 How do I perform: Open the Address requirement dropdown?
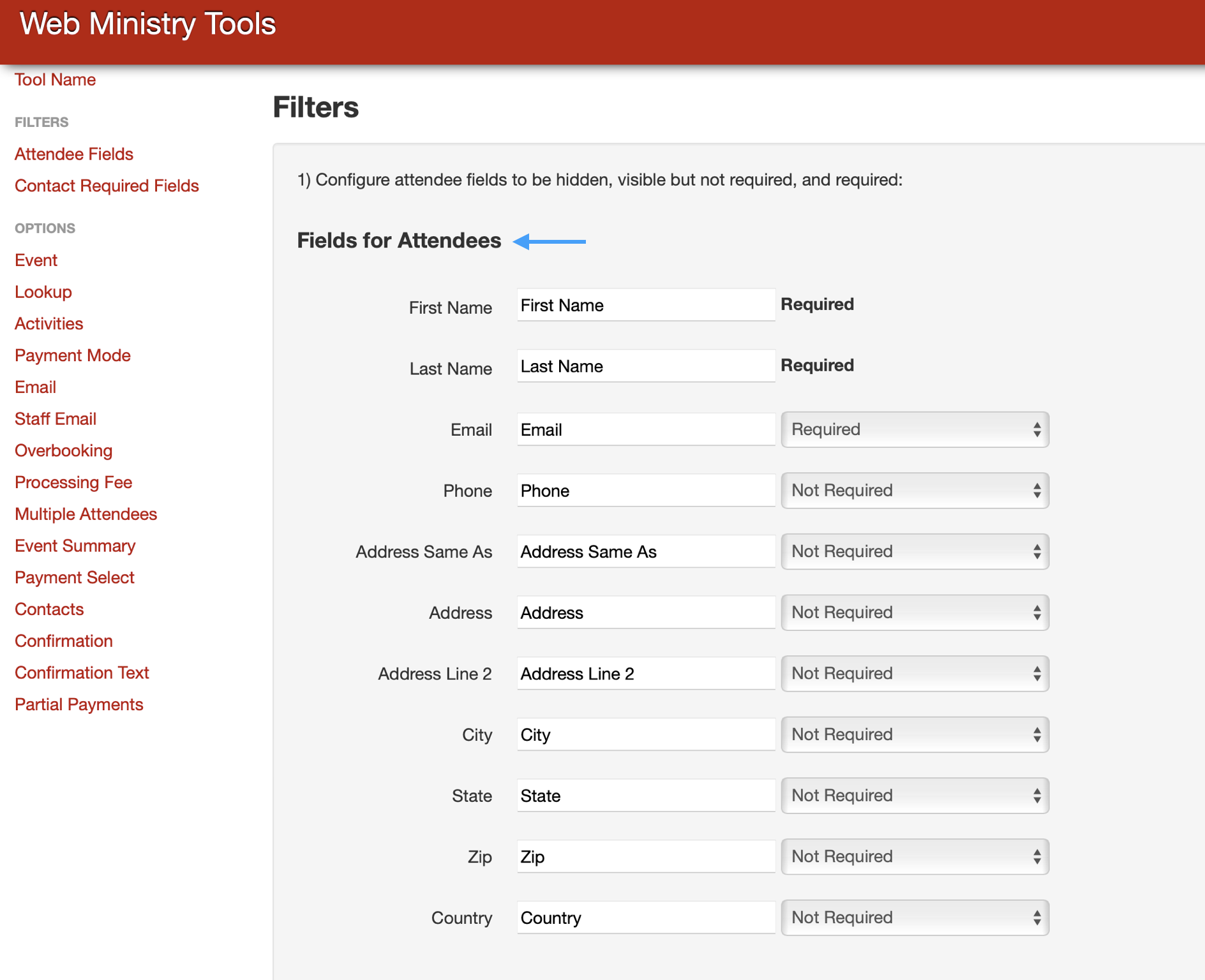[914, 612]
